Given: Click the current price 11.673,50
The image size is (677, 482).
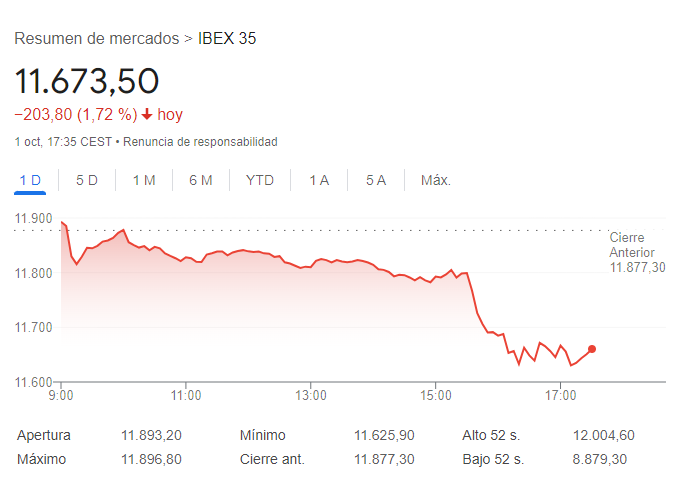Looking at the screenshot, I should [x=87, y=81].
